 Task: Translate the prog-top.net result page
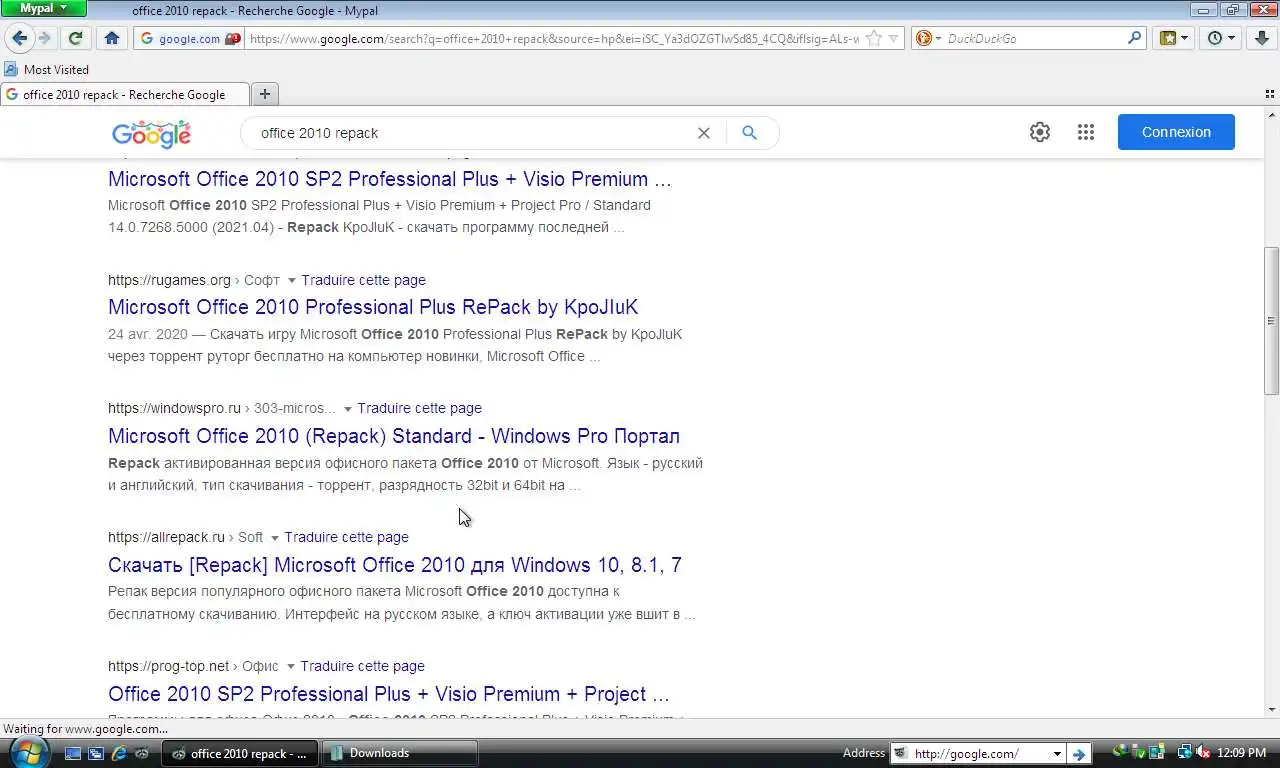coord(362,666)
